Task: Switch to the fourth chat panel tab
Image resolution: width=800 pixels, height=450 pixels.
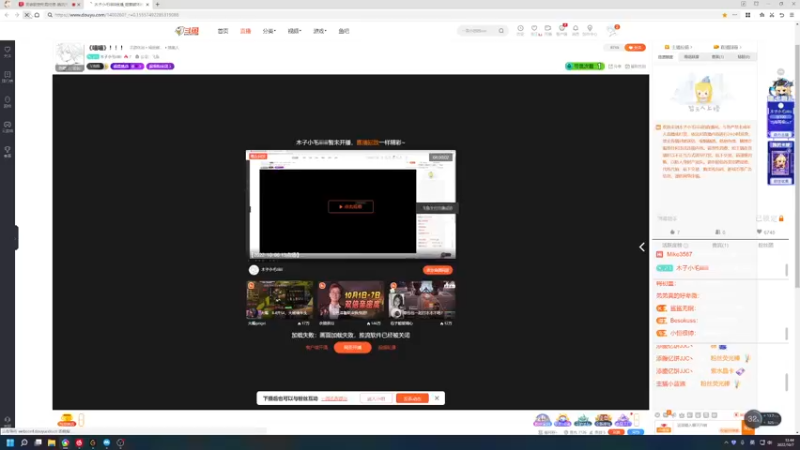Action: (x=744, y=57)
